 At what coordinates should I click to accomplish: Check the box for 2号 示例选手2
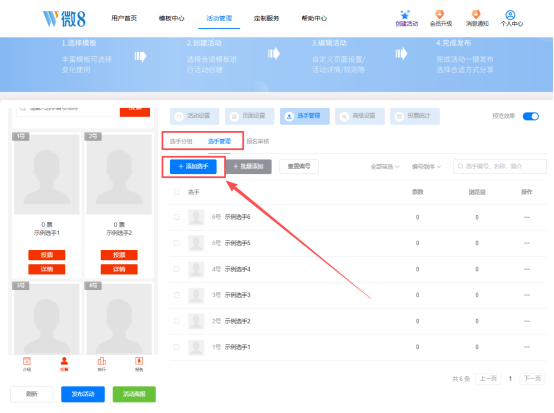[x=177, y=321]
